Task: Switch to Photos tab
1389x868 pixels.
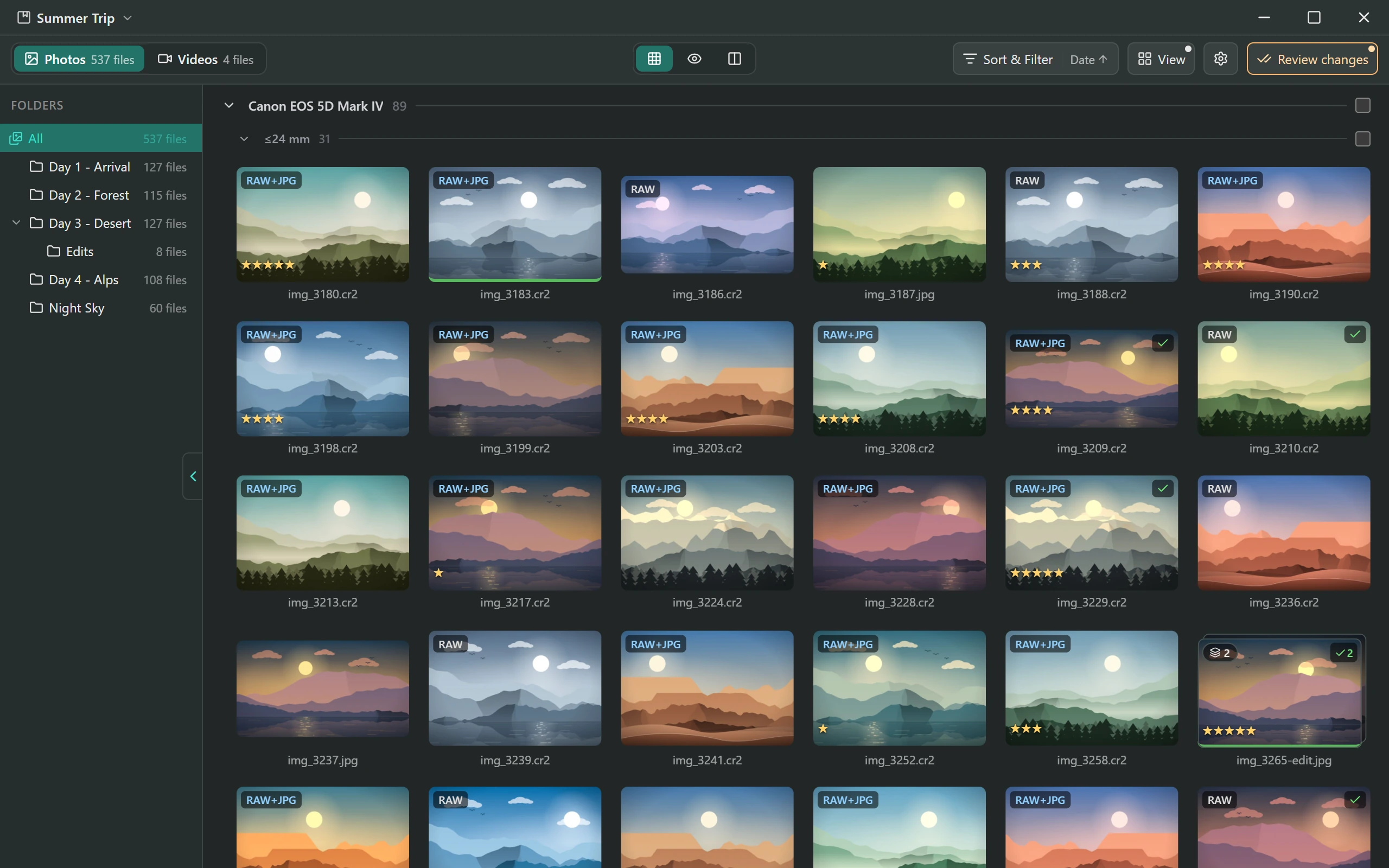Action: [x=79, y=59]
